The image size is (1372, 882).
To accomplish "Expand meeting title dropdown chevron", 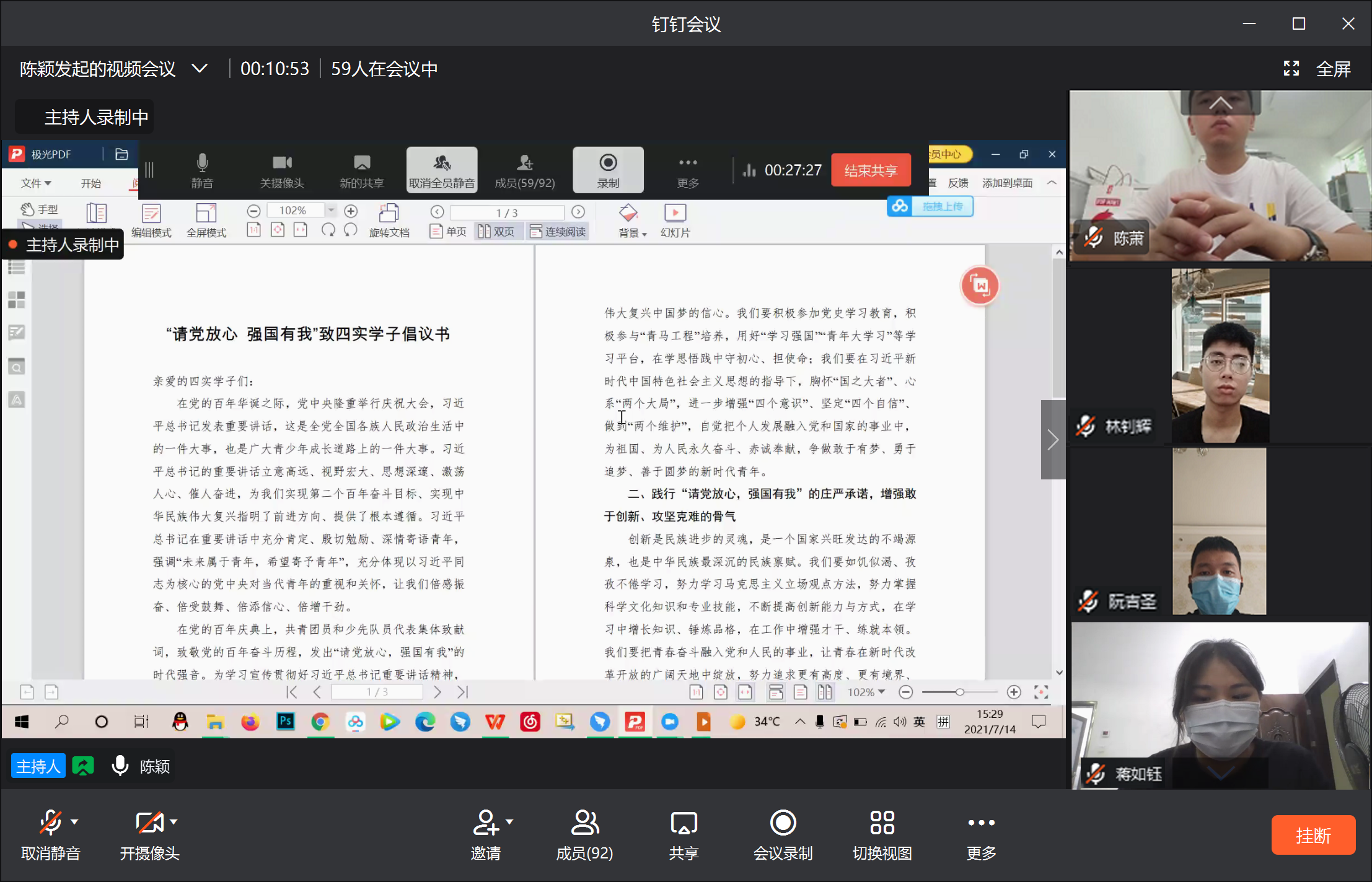I will click(200, 68).
